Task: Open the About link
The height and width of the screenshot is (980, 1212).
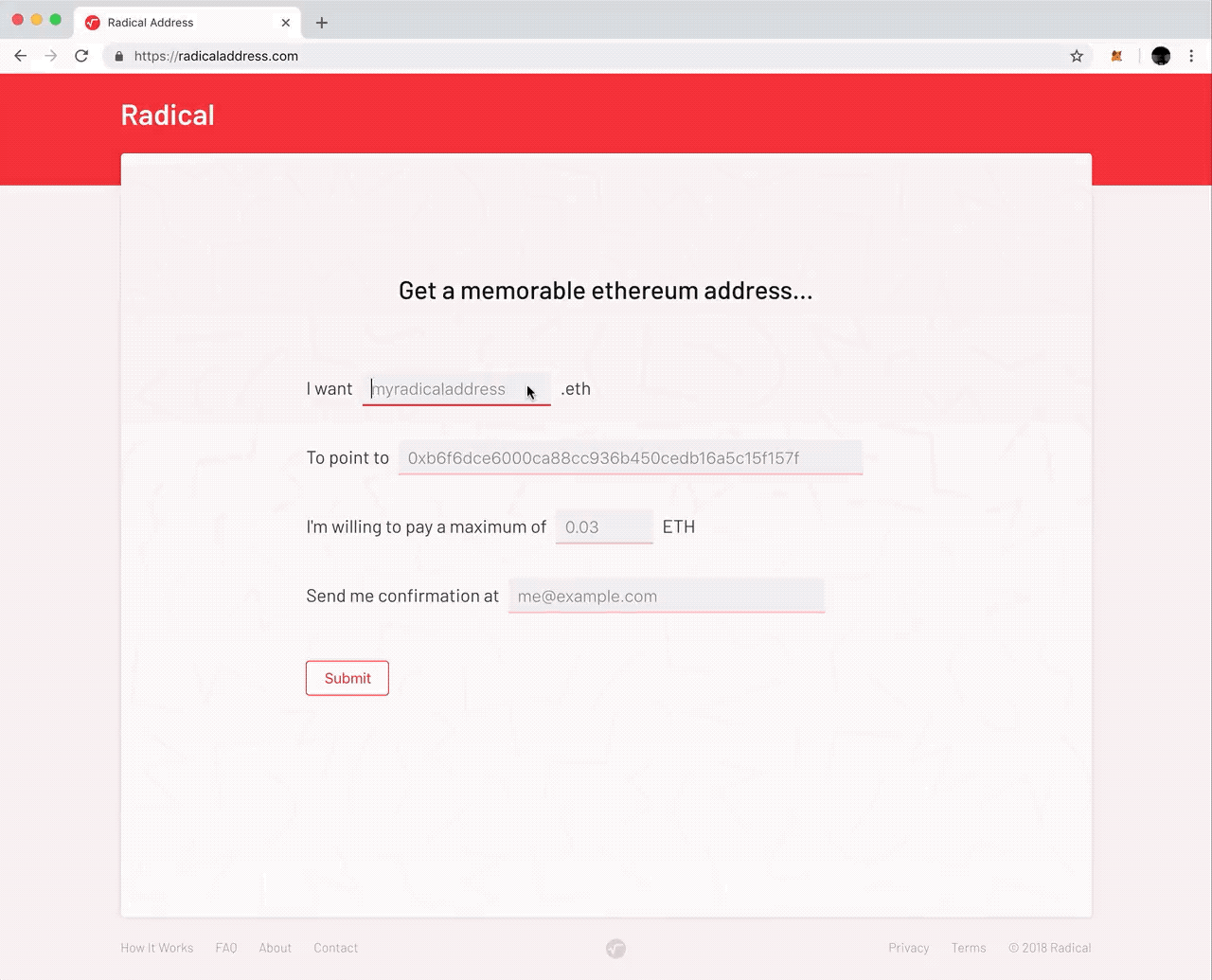Action: click(x=276, y=948)
